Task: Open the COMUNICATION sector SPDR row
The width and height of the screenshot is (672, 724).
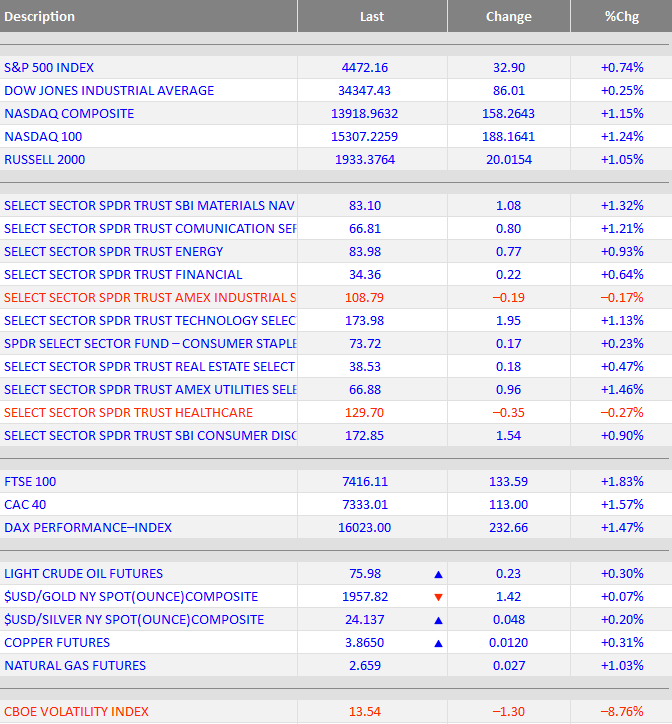Action: [336, 229]
